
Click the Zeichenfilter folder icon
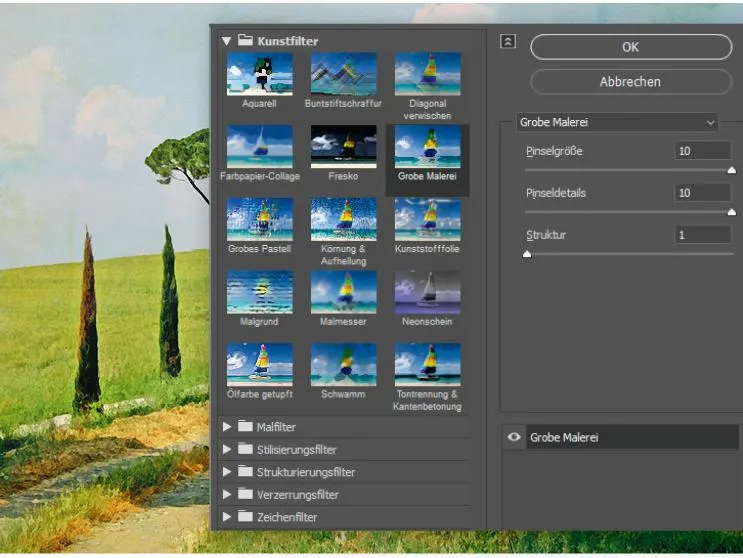(x=245, y=516)
